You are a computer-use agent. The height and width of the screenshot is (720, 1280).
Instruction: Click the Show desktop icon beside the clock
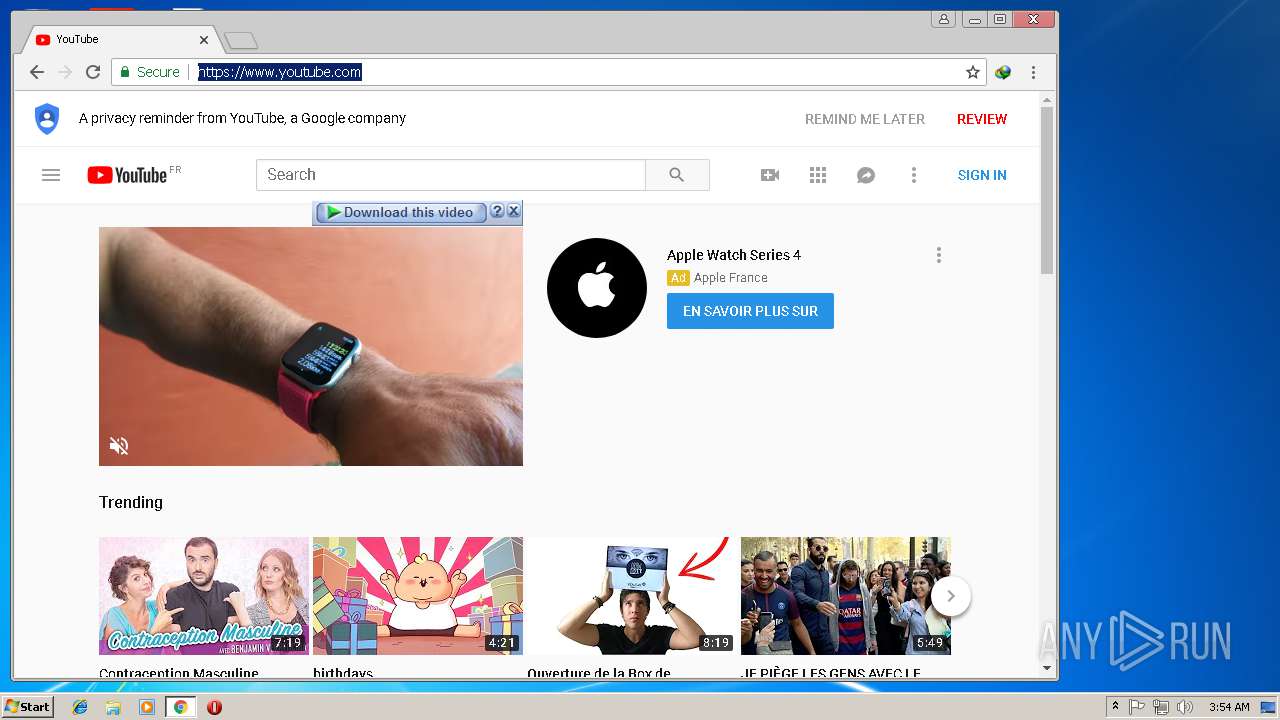pyautogui.click(x=1268, y=707)
